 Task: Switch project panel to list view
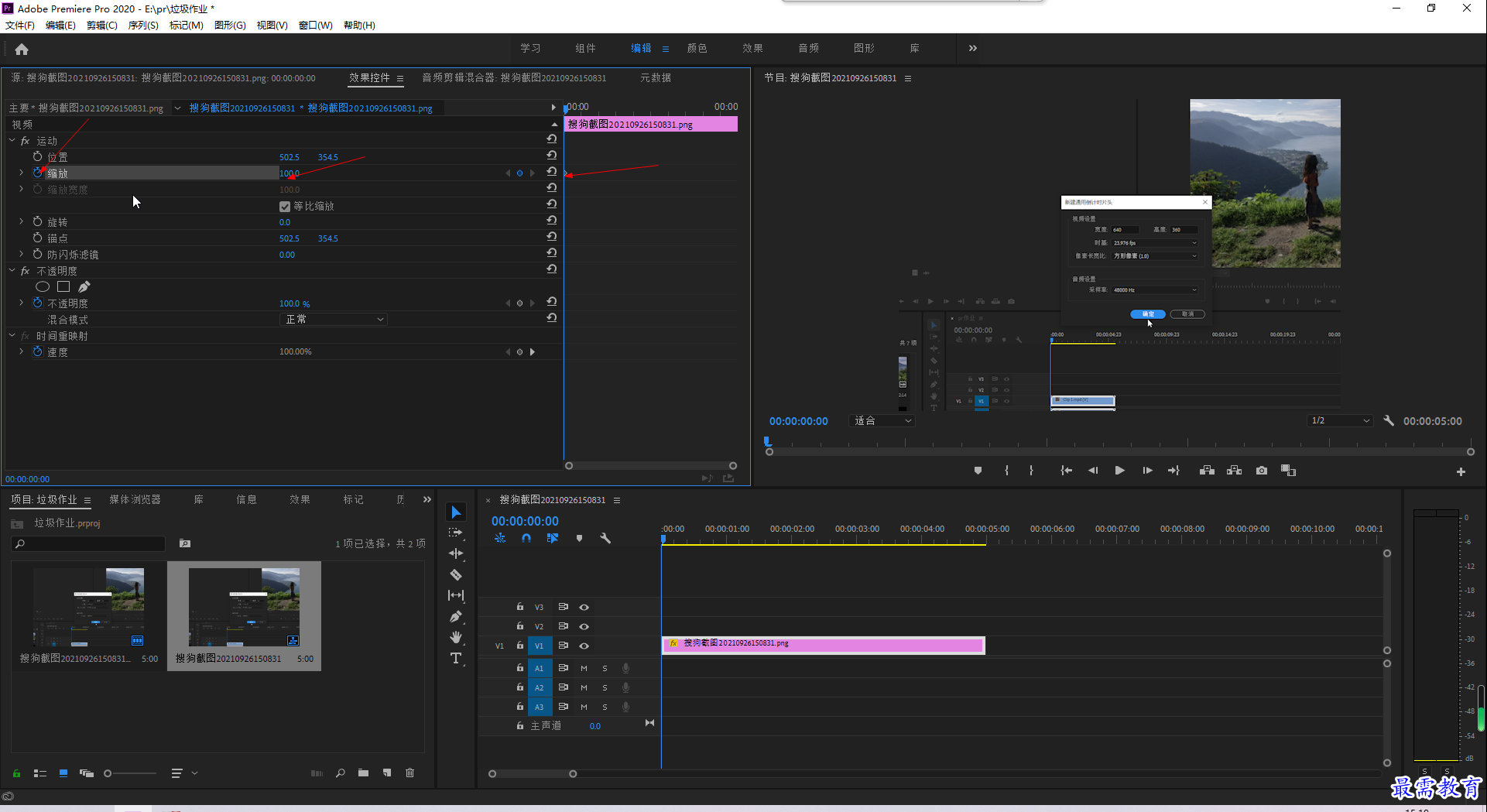tap(40, 773)
